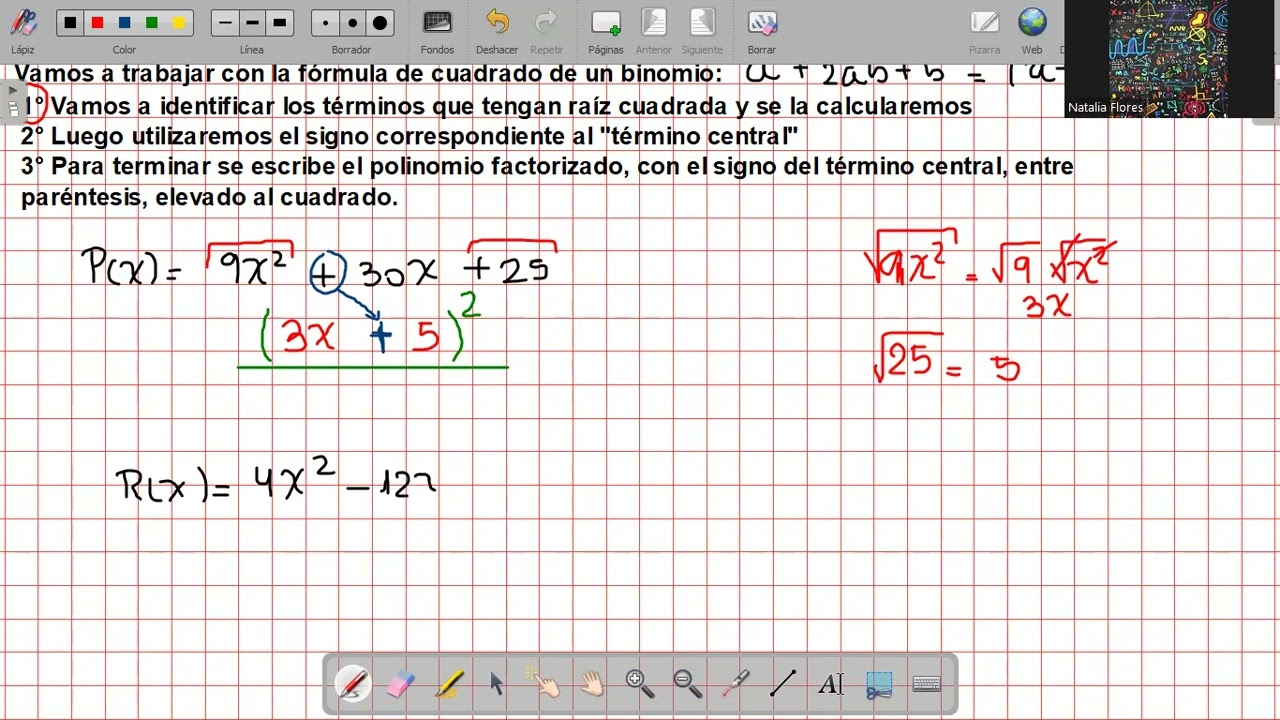The height and width of the screenshot is (720, 1280).
Task: Select the click-finger interaction tool
Action: pyautogui.click(x=543, y=682)
